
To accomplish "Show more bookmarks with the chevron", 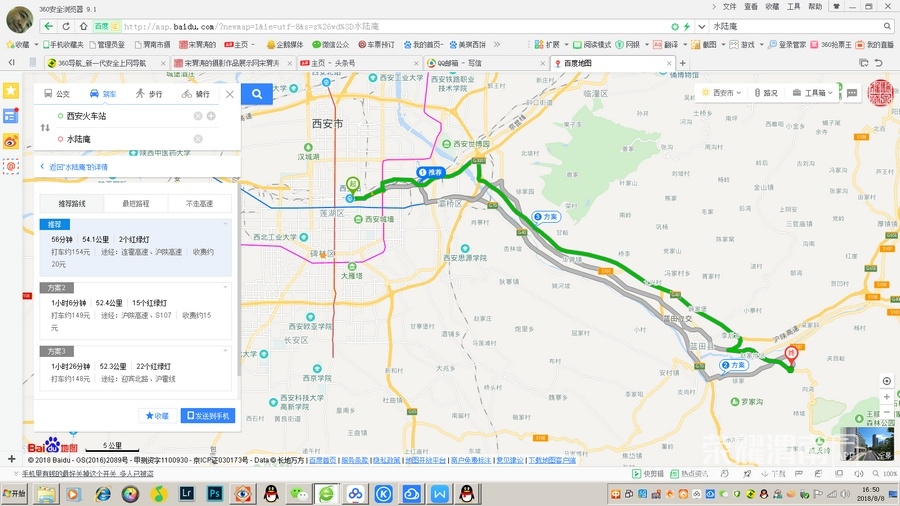I will pyautogui.click(x=497, y=44).
